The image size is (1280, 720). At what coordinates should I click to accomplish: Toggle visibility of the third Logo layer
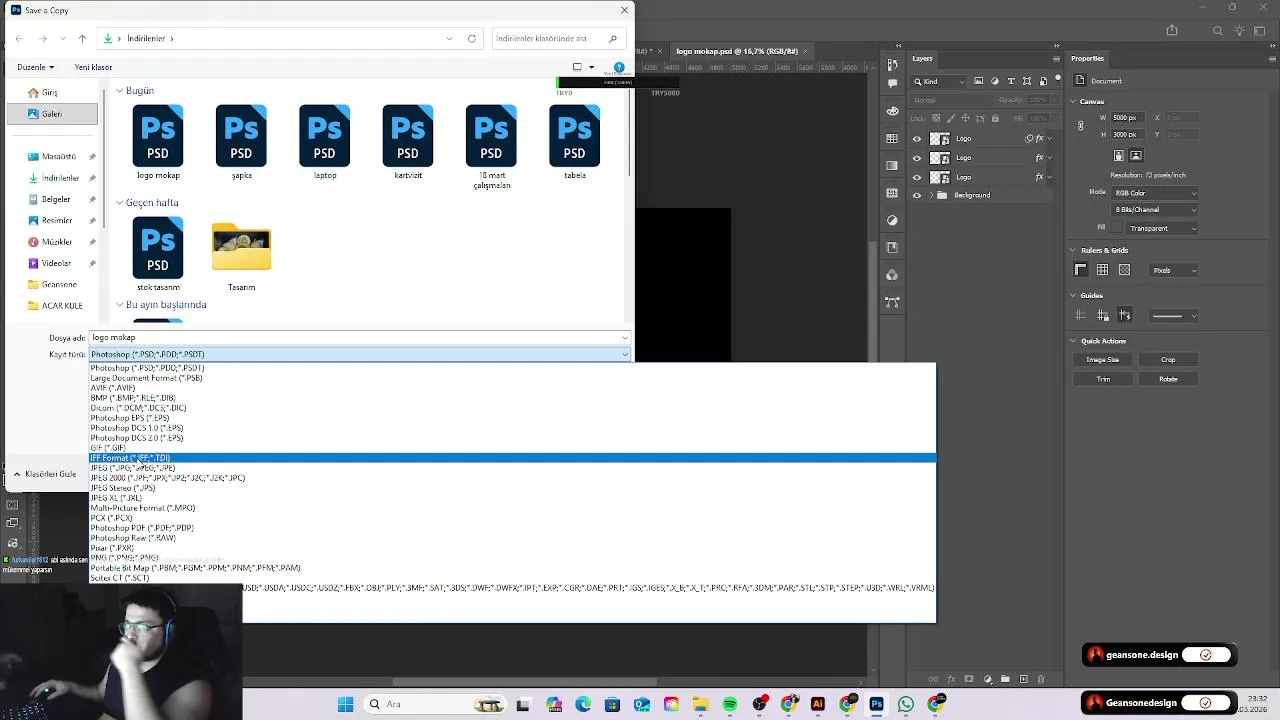(917, 177)
